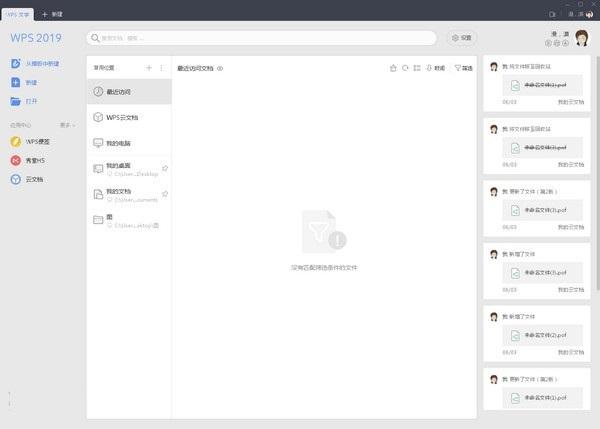Viewport: 600px width, 429px height.
Task: Expand the 更多 link beside the app center heading
Action: (67, 125)
